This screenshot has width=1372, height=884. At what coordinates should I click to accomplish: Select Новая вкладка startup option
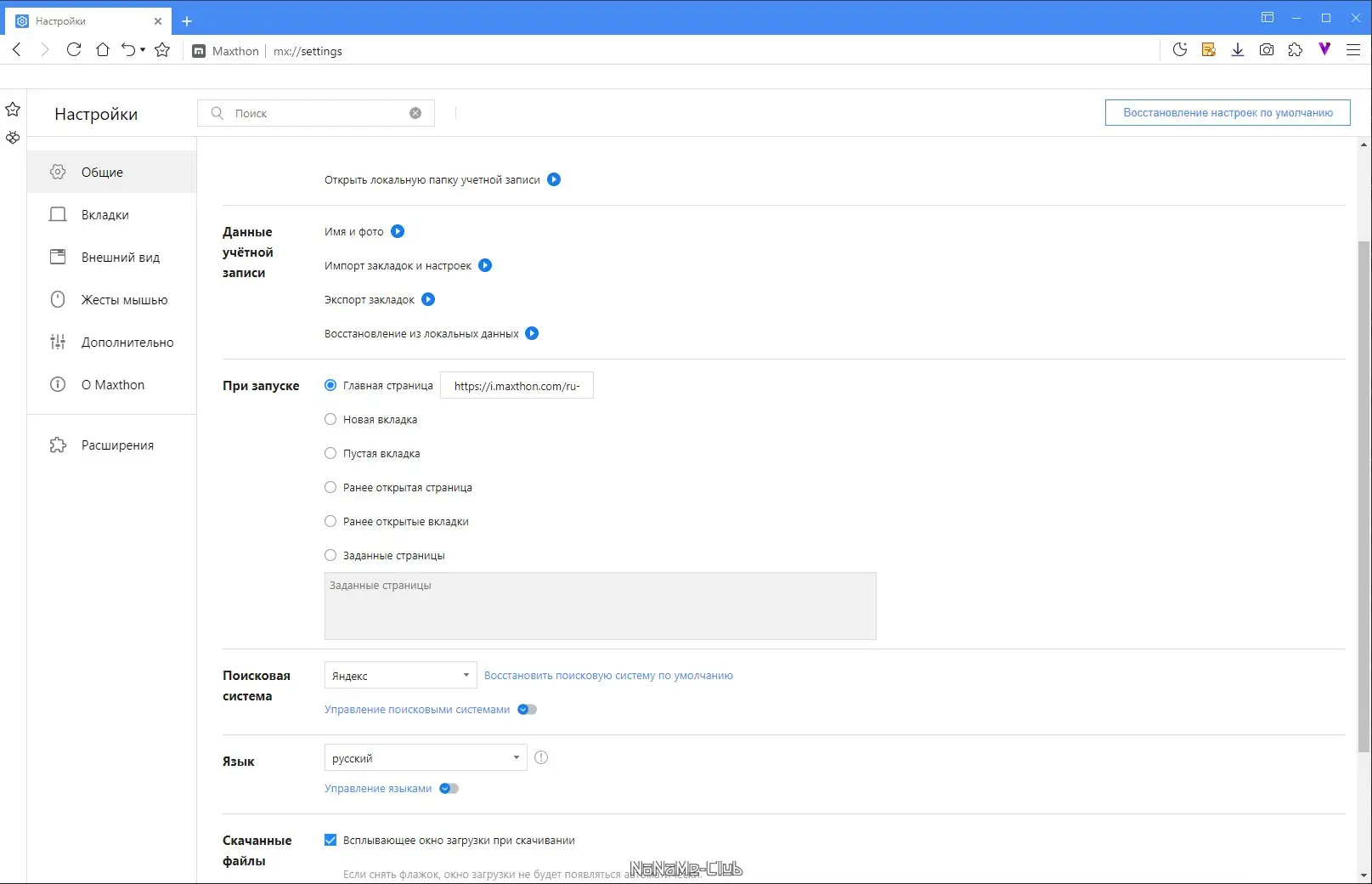(330, 419)
